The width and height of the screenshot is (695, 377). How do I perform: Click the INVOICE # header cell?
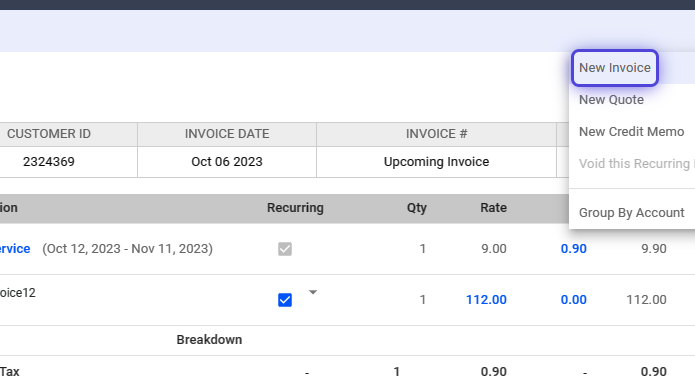[x=437, y=134]
